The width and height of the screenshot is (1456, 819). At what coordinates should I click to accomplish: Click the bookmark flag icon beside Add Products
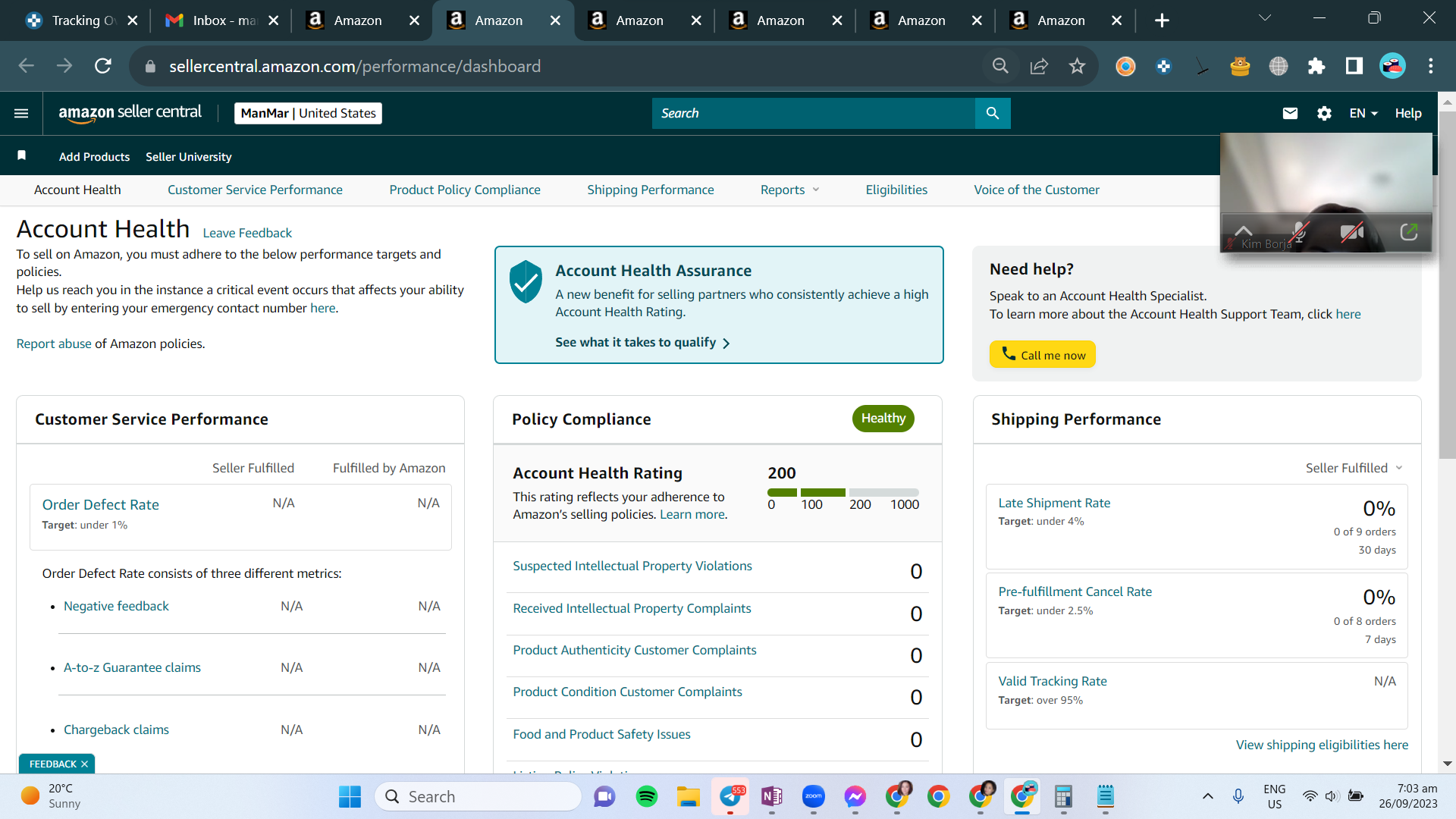coord(22,155)
